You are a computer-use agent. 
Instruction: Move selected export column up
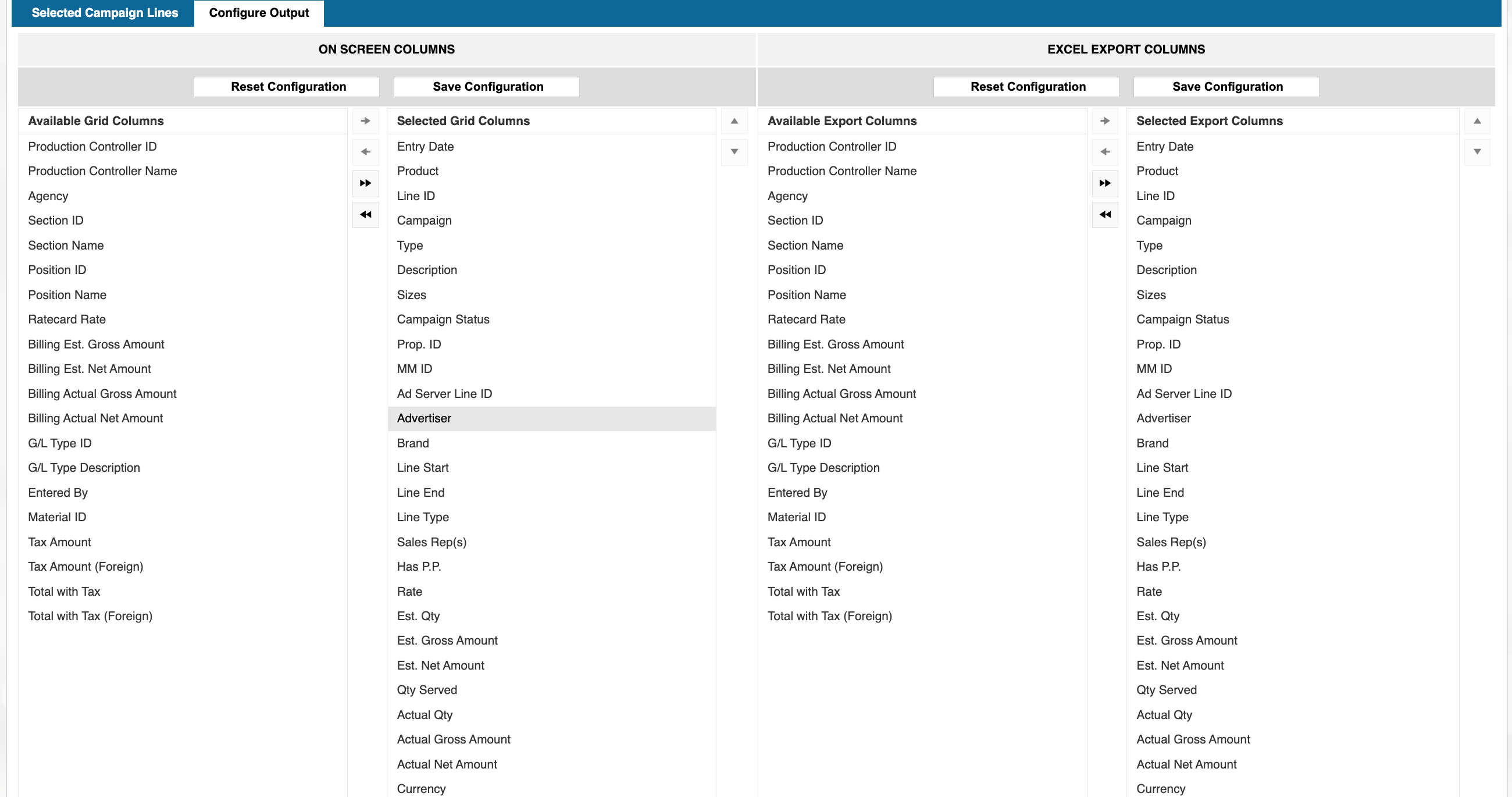coord(1477,121)
